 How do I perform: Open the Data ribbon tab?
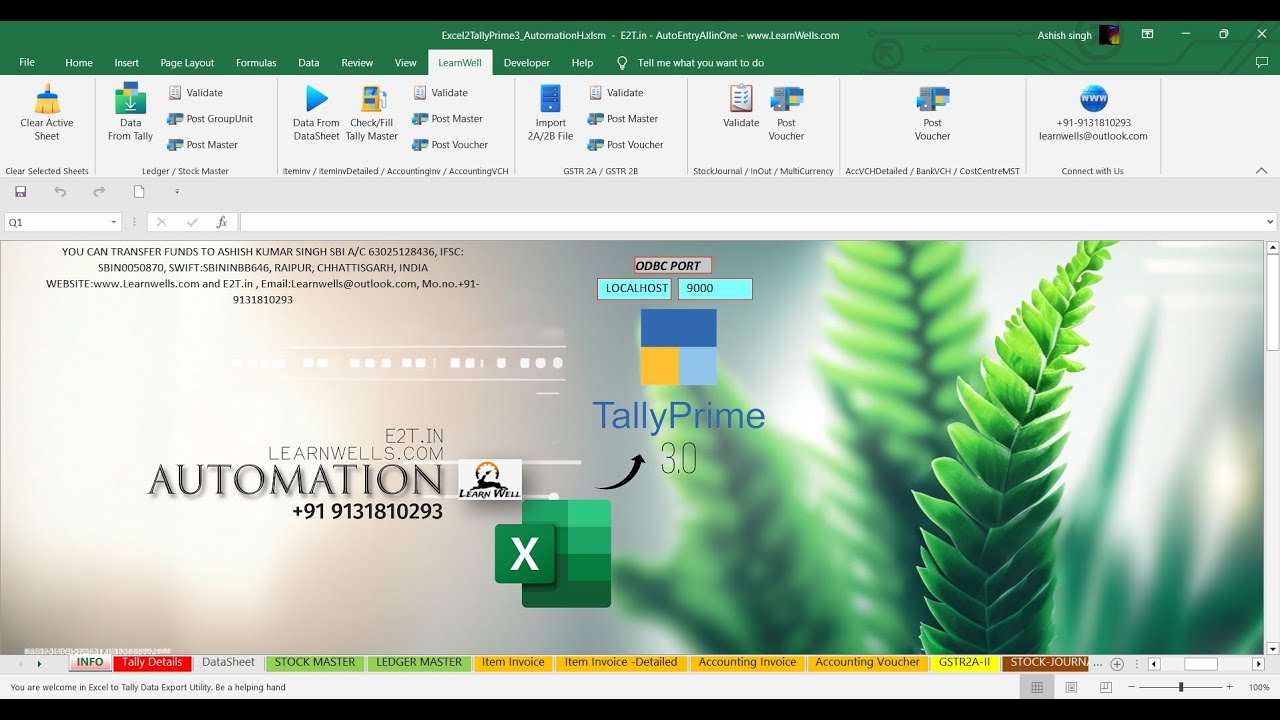(x=309, y=62)
